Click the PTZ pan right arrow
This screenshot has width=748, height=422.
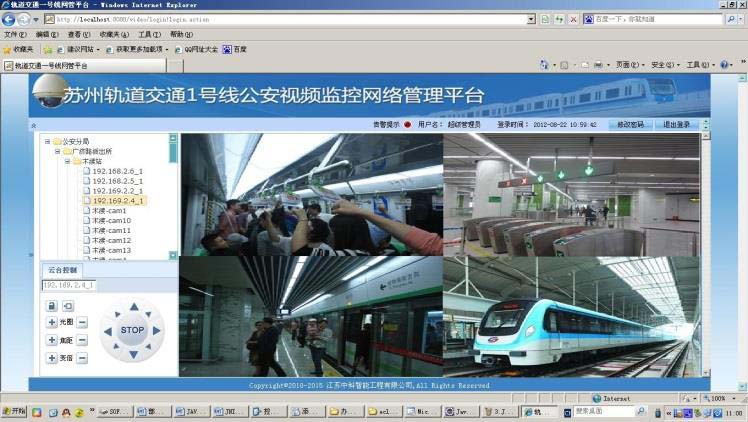[x=156, y=330]
